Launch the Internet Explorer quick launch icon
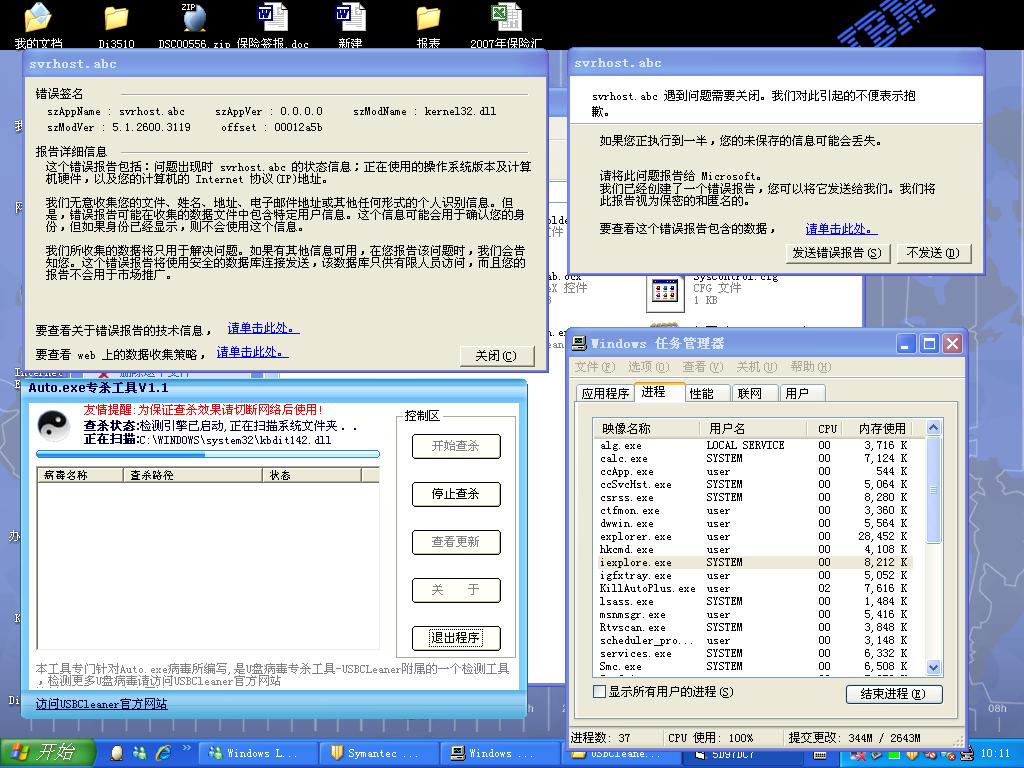 (163, 753)
